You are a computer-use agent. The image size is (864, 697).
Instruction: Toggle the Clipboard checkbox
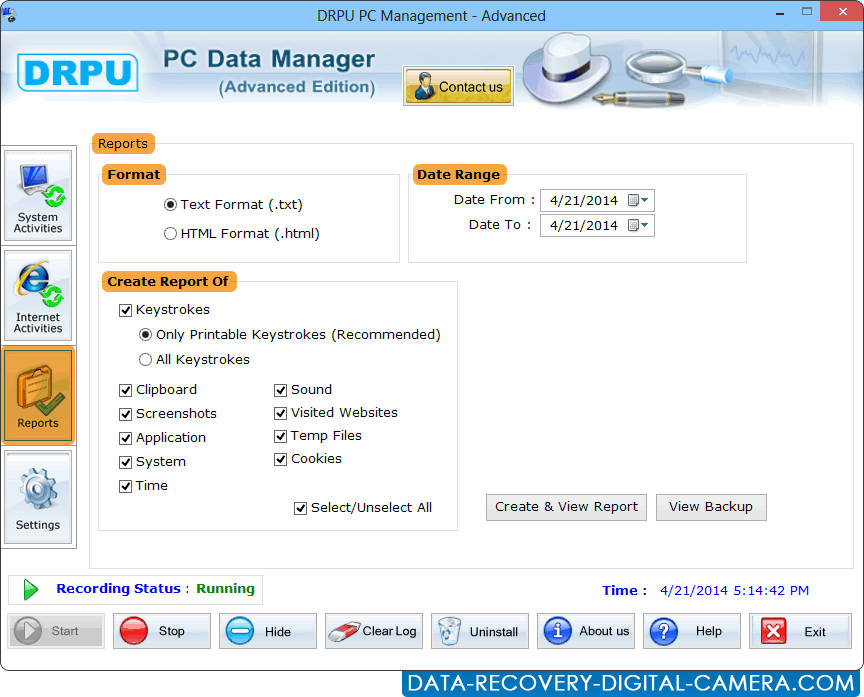coord(126,390)
